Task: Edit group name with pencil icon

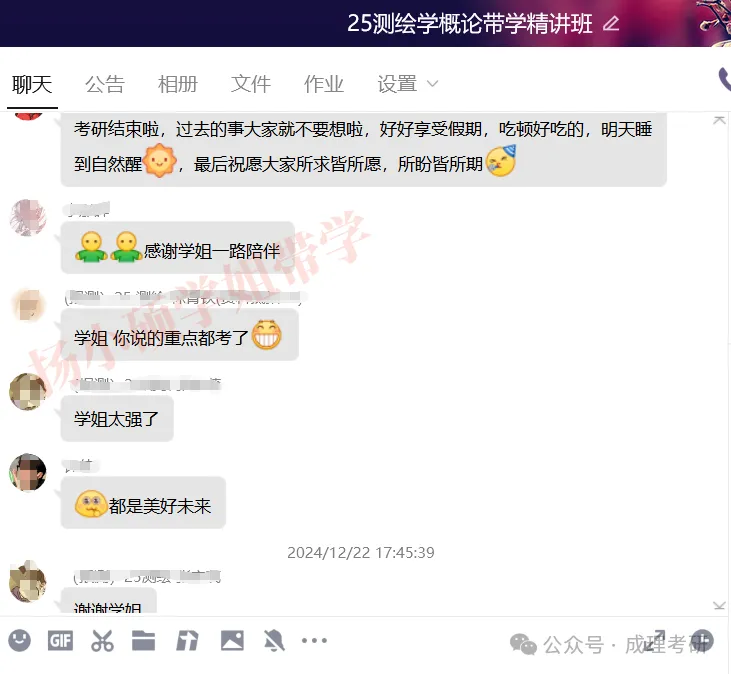Action: click(611, 23)
